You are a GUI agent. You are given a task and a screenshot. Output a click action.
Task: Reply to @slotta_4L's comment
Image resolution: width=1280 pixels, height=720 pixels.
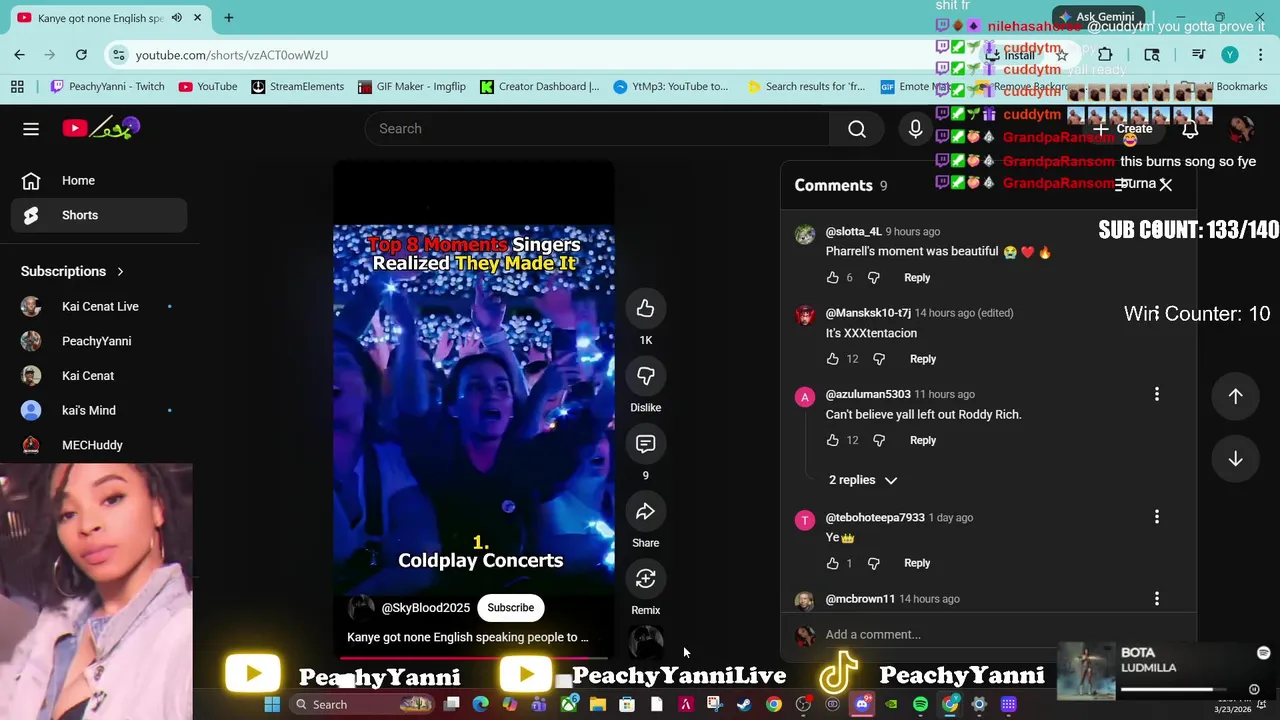tap(917, 277)
